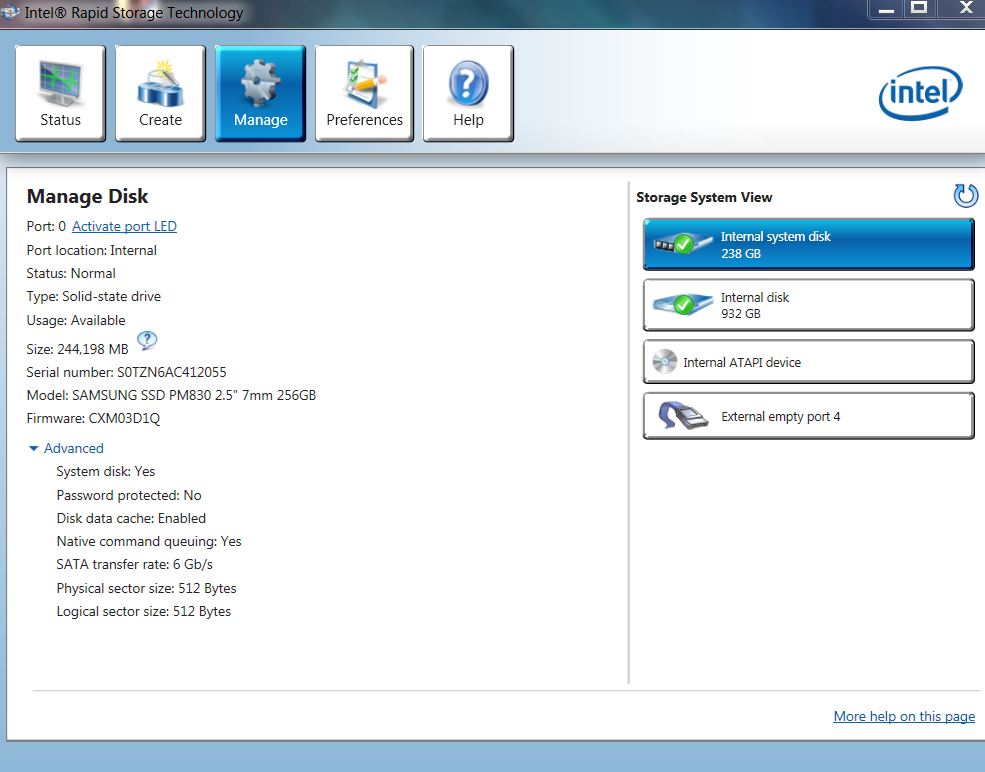The height and width of the screenshot is (772, 985).
Task: Click the Intel logo
Action: pyautogui.click(x=920, y=93)
